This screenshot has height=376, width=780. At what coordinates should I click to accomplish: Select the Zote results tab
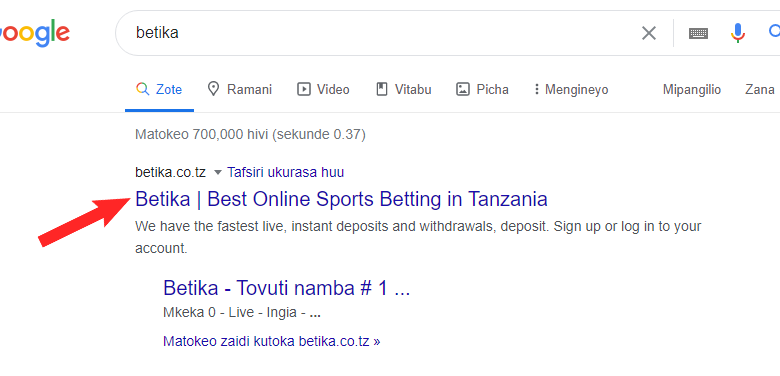pos(159,90)
